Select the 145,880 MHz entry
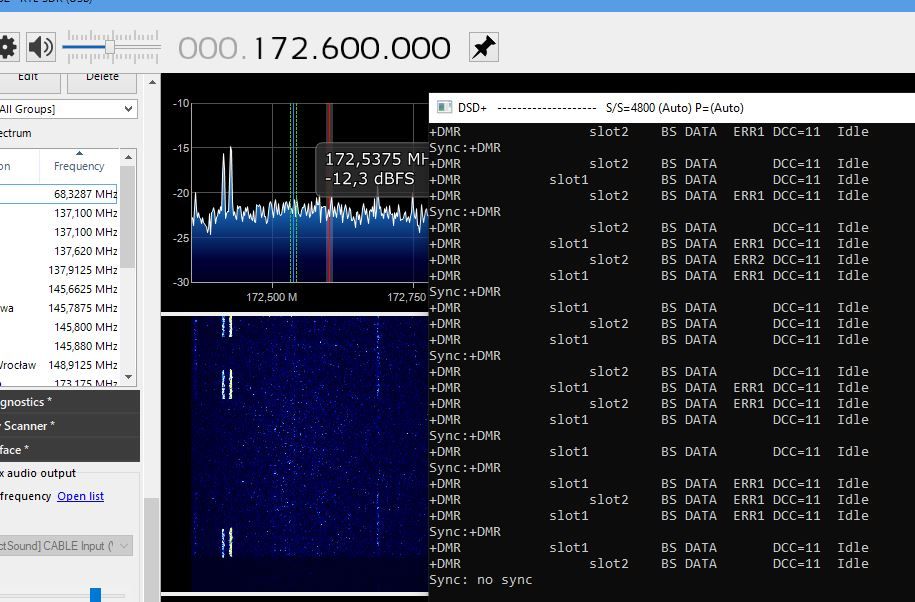915x602 pixels. tap(58, 346)
